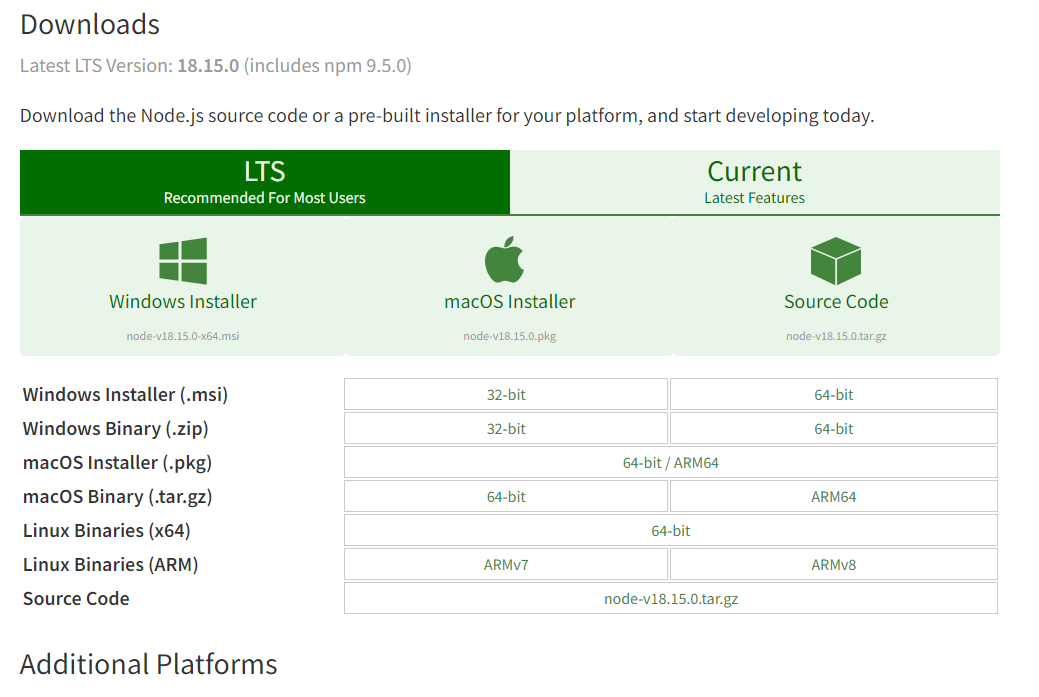Download node-v18.15.0-x64.msi under the Windows Installer icon
This screenshot has width=1039, height=697.
coord(183,336)
